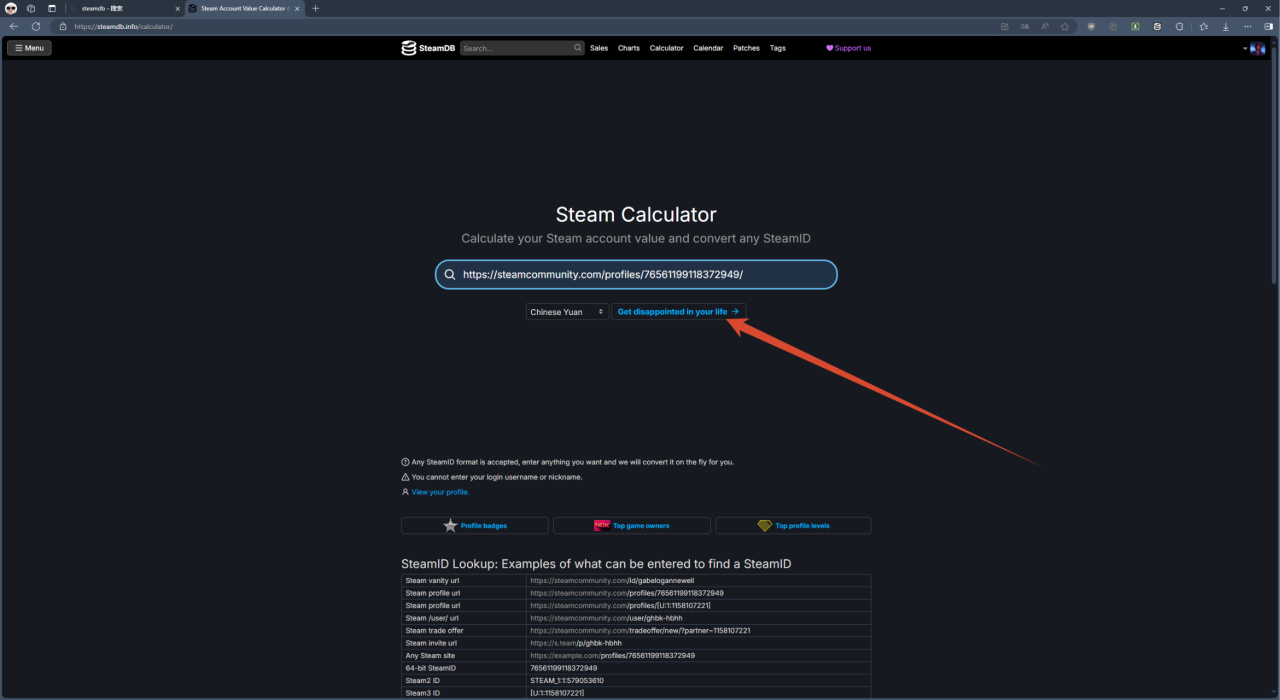Open the SteamDB user avatar dropdown
The height and width of the screenshot is (700, 1280).
[x=1256, y=48]
